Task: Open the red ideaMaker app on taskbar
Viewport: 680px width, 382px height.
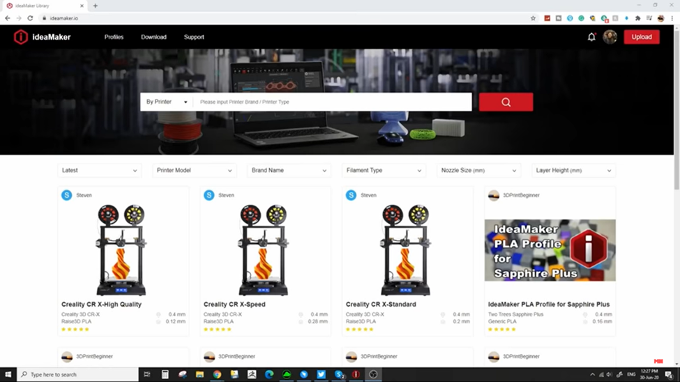Action: (x=356, y=374)
